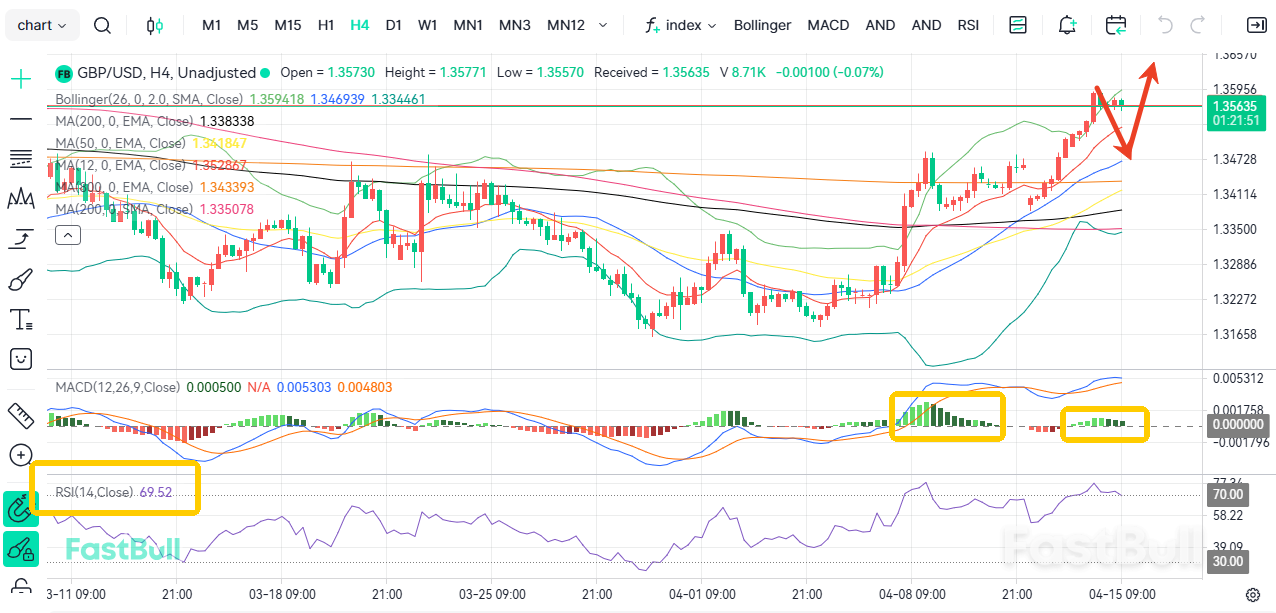Open the chart type dropdown
1276x613 pixels.
(x=42, y=24)
